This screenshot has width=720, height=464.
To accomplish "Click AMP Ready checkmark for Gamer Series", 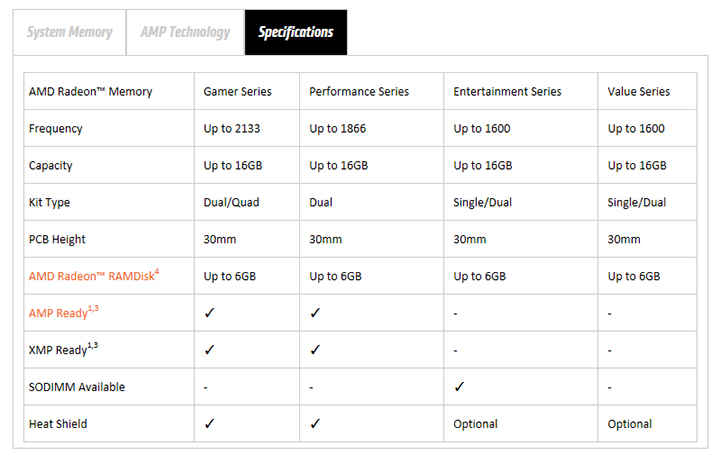I will click(209, 313).
